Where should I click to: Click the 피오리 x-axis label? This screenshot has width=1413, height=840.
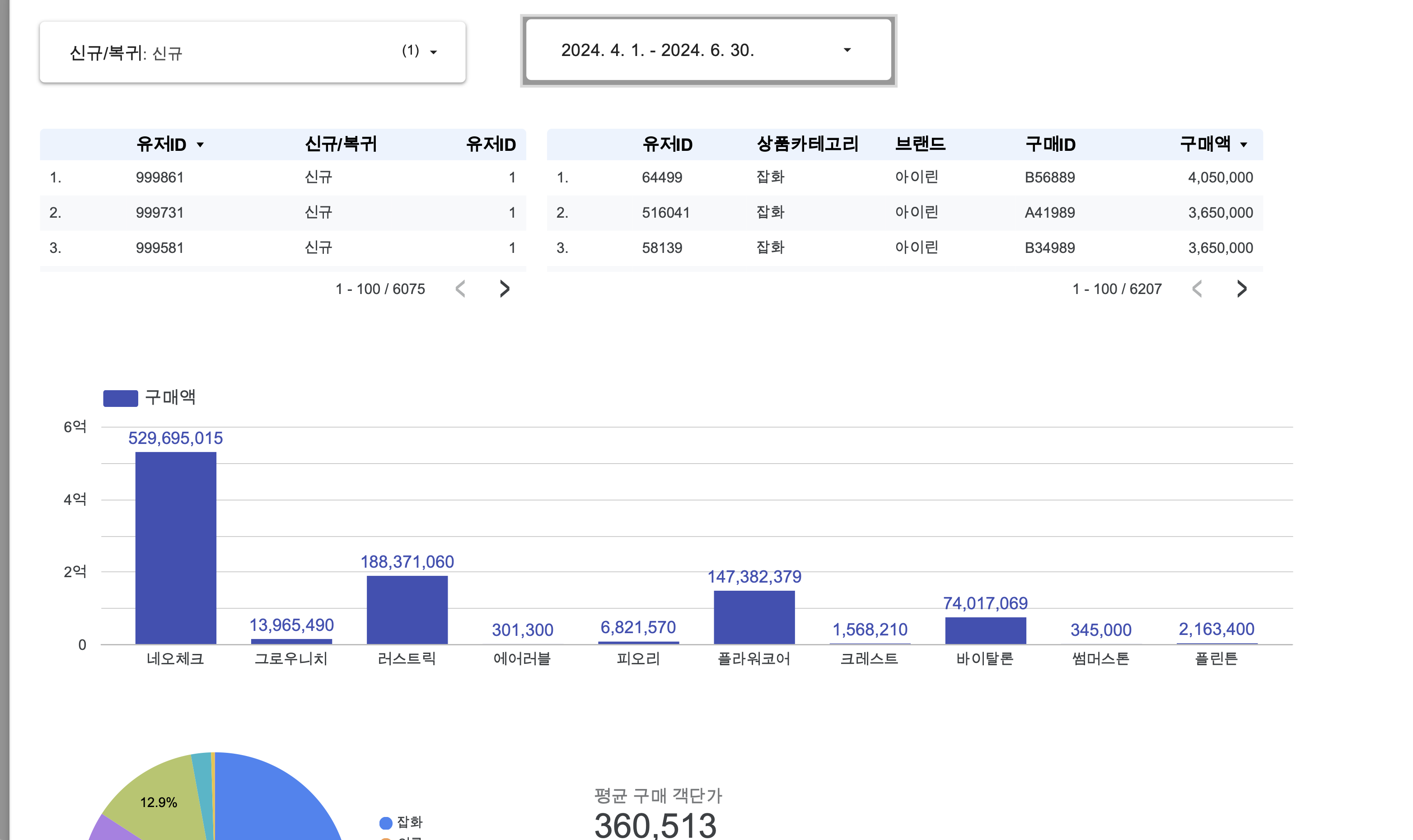point(638,659)
